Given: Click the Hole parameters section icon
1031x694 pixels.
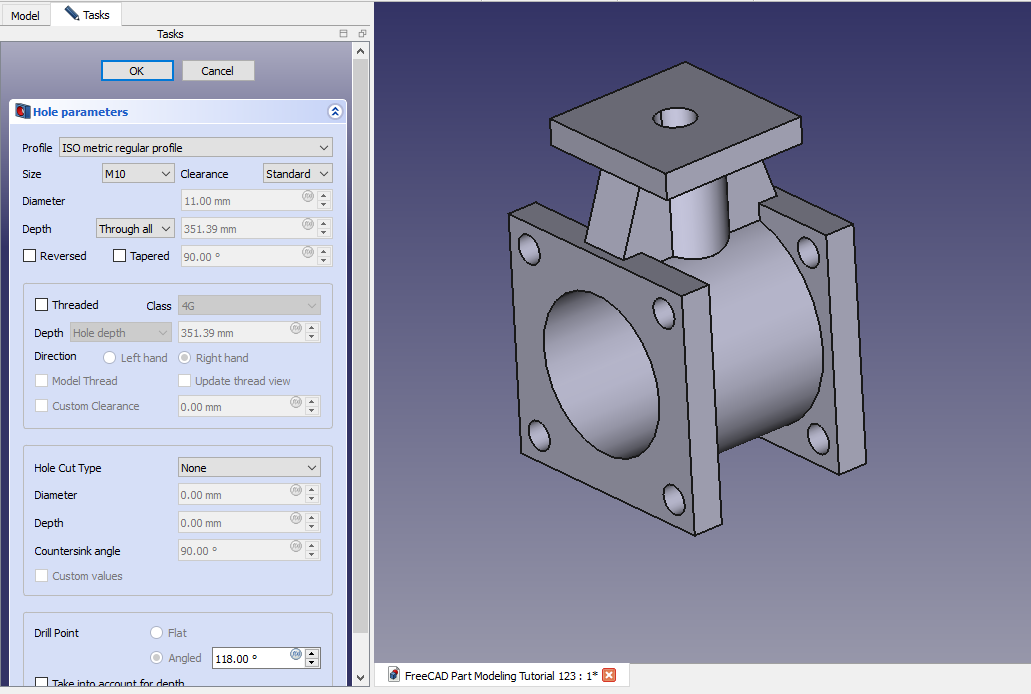Looking at the screenshot, I should pyautogui.click(x=22, y=112).
